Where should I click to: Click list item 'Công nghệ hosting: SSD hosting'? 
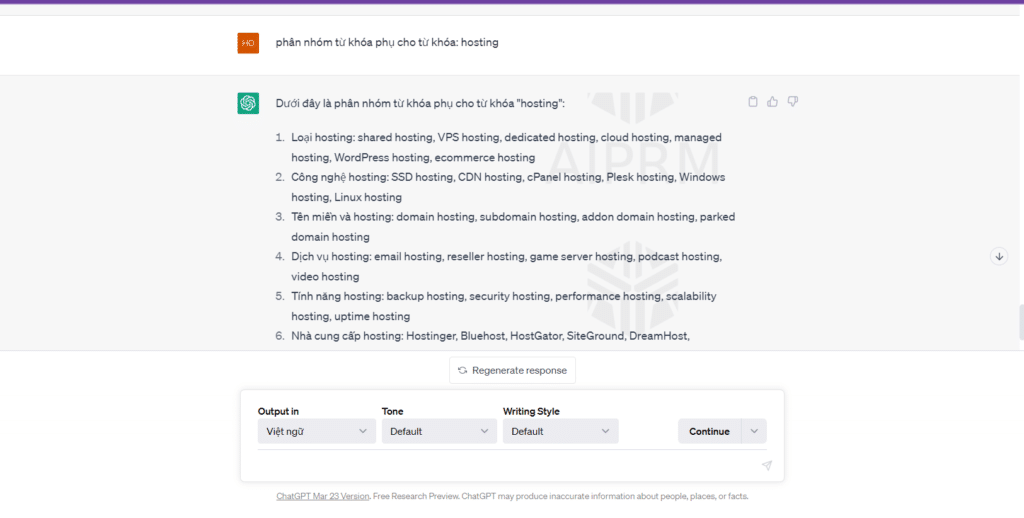coord(508,187)
